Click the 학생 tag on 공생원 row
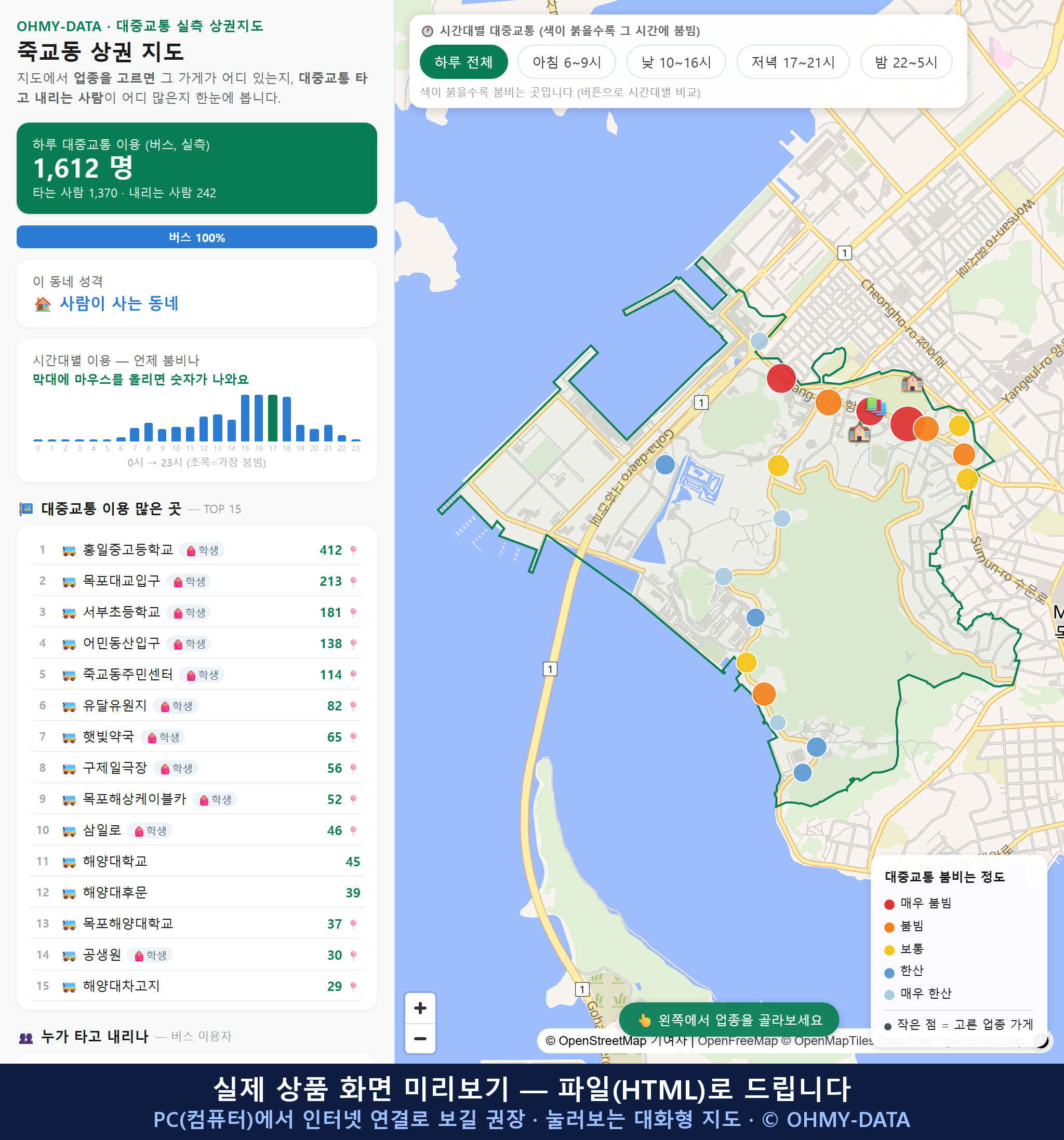Viewport: 1064px width, 1140px height. [x=150, y=955]
